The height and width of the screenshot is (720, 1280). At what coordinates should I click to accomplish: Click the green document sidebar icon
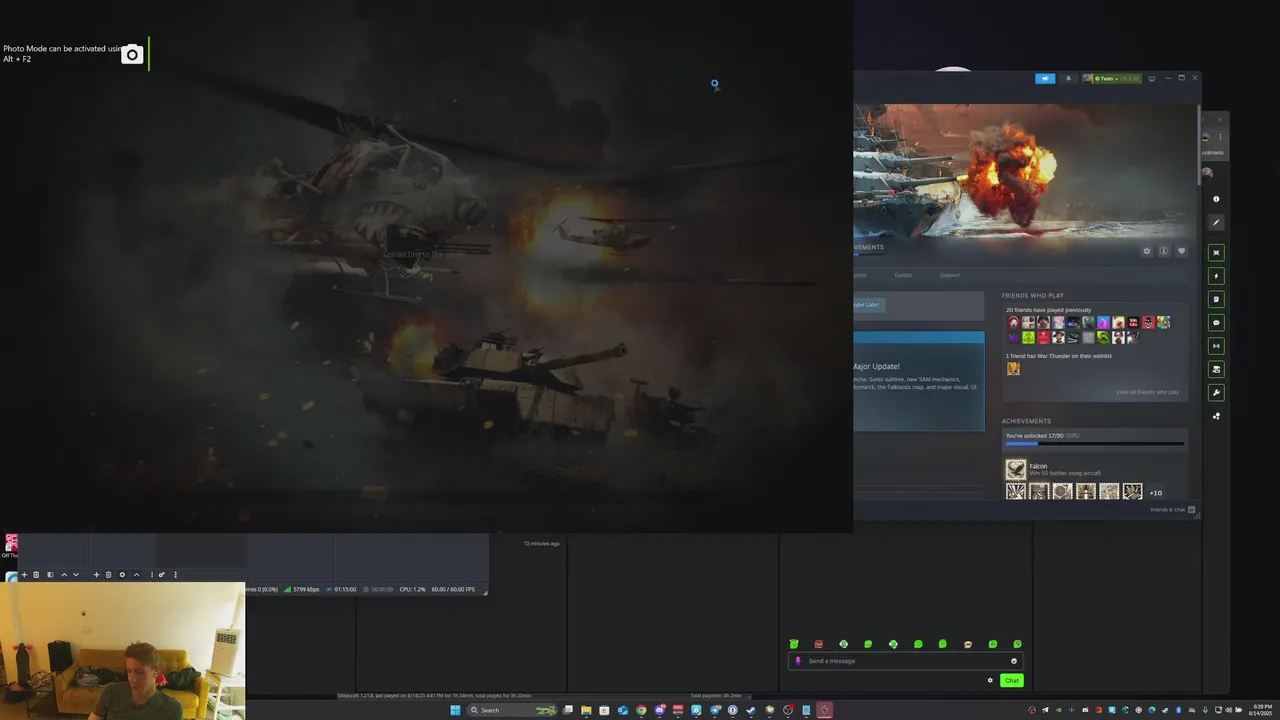click(1216, 299)
